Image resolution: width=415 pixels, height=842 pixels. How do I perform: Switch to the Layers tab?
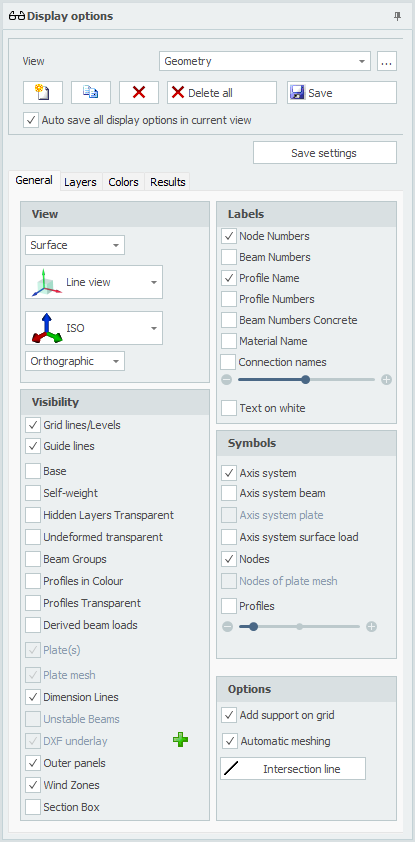81,182
